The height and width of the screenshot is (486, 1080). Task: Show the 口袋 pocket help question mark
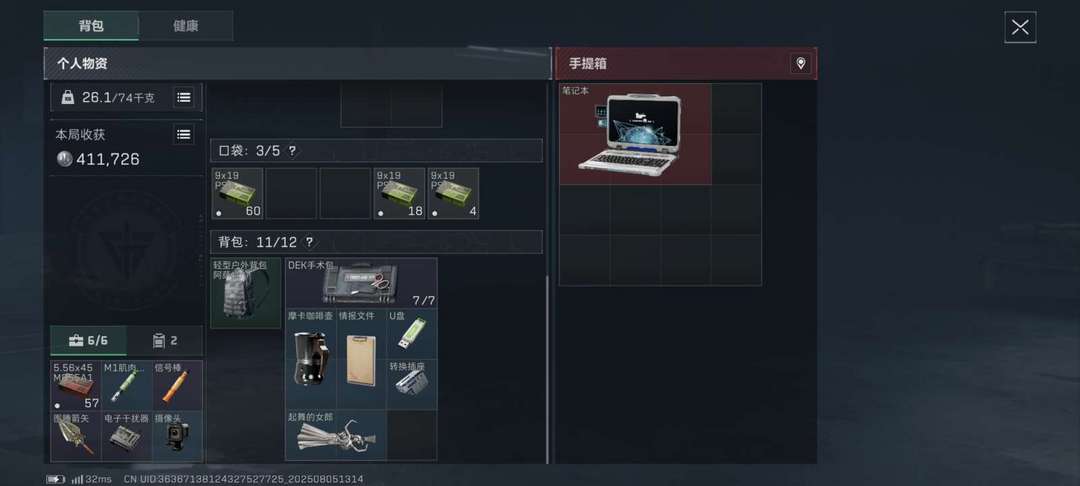coord(292,151)
